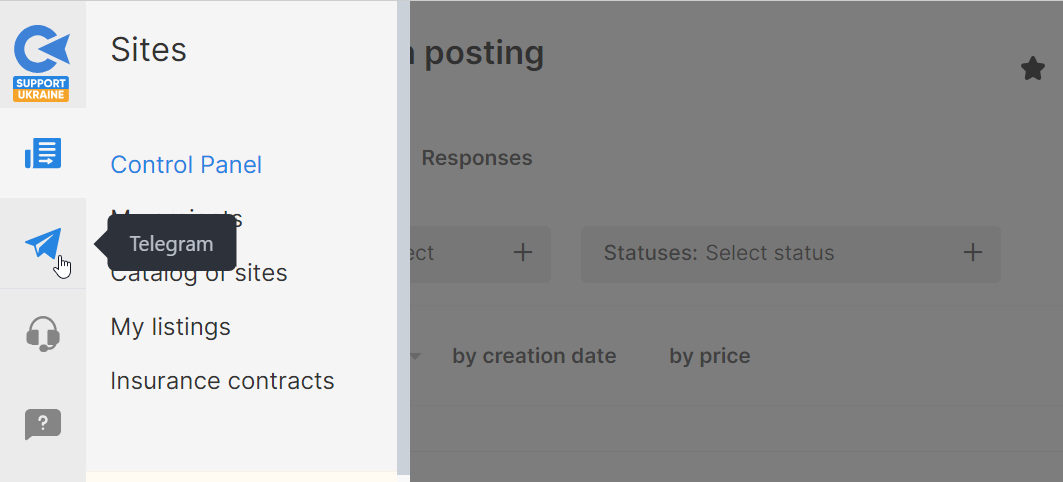This screenshot has height=482, width=1063.
Task: Click the Sites heading in the menu panel
Action: point(149,50)
